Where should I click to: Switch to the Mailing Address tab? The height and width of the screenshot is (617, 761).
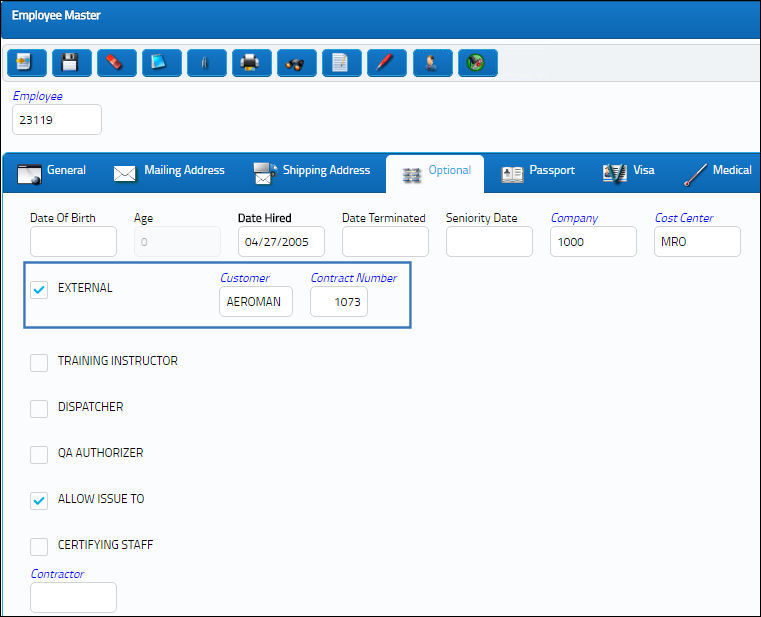169,173
